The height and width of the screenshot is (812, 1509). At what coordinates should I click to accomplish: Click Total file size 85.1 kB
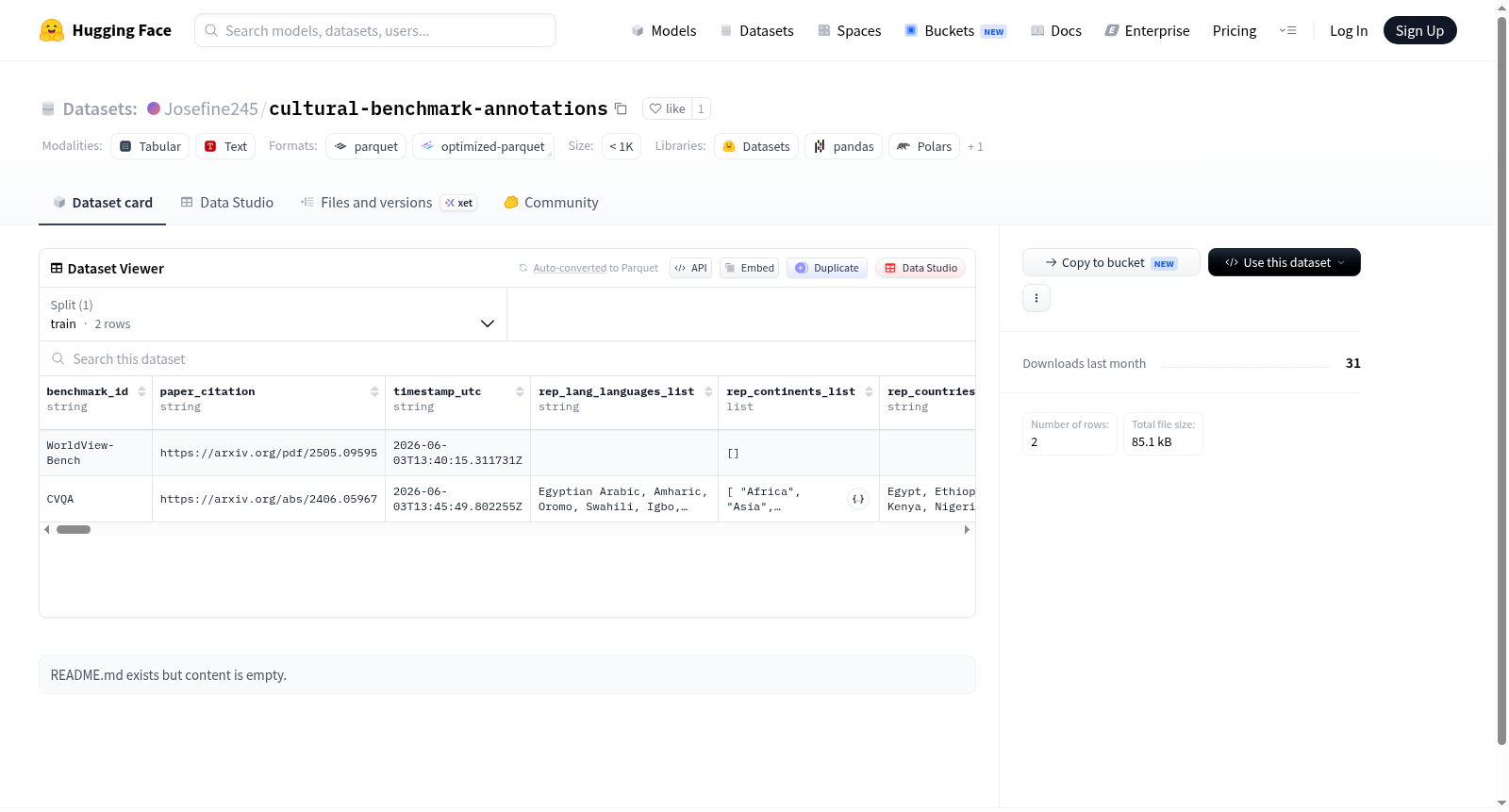(1163, 434)
